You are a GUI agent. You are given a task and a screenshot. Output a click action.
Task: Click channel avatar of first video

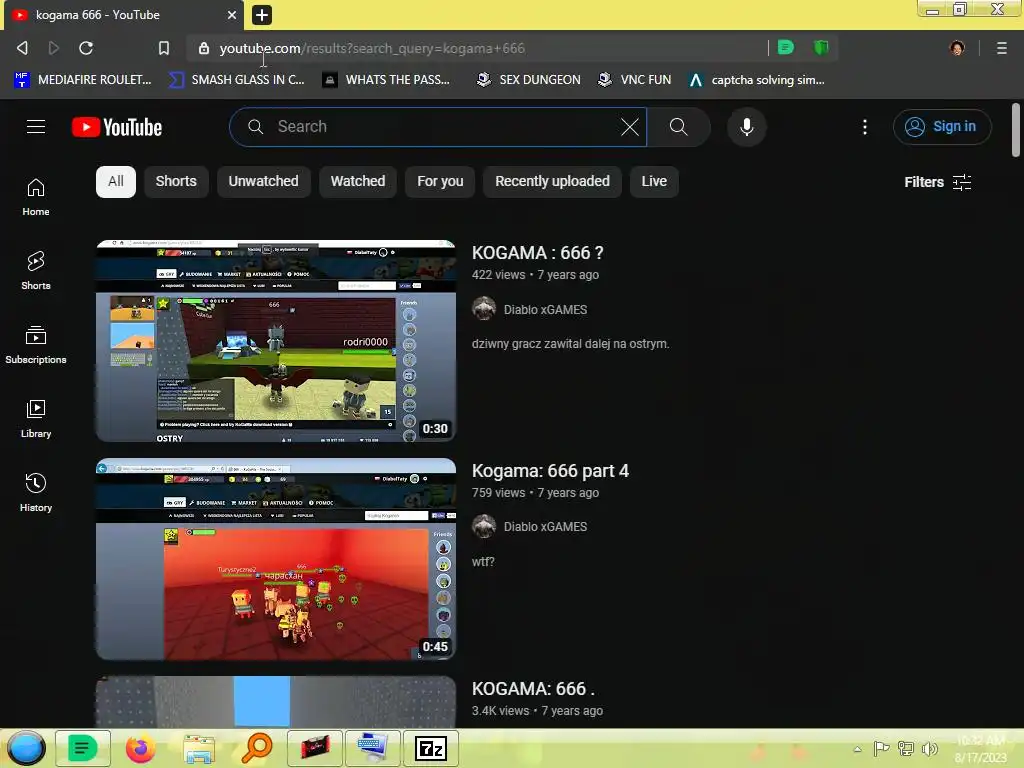point(484,309)
